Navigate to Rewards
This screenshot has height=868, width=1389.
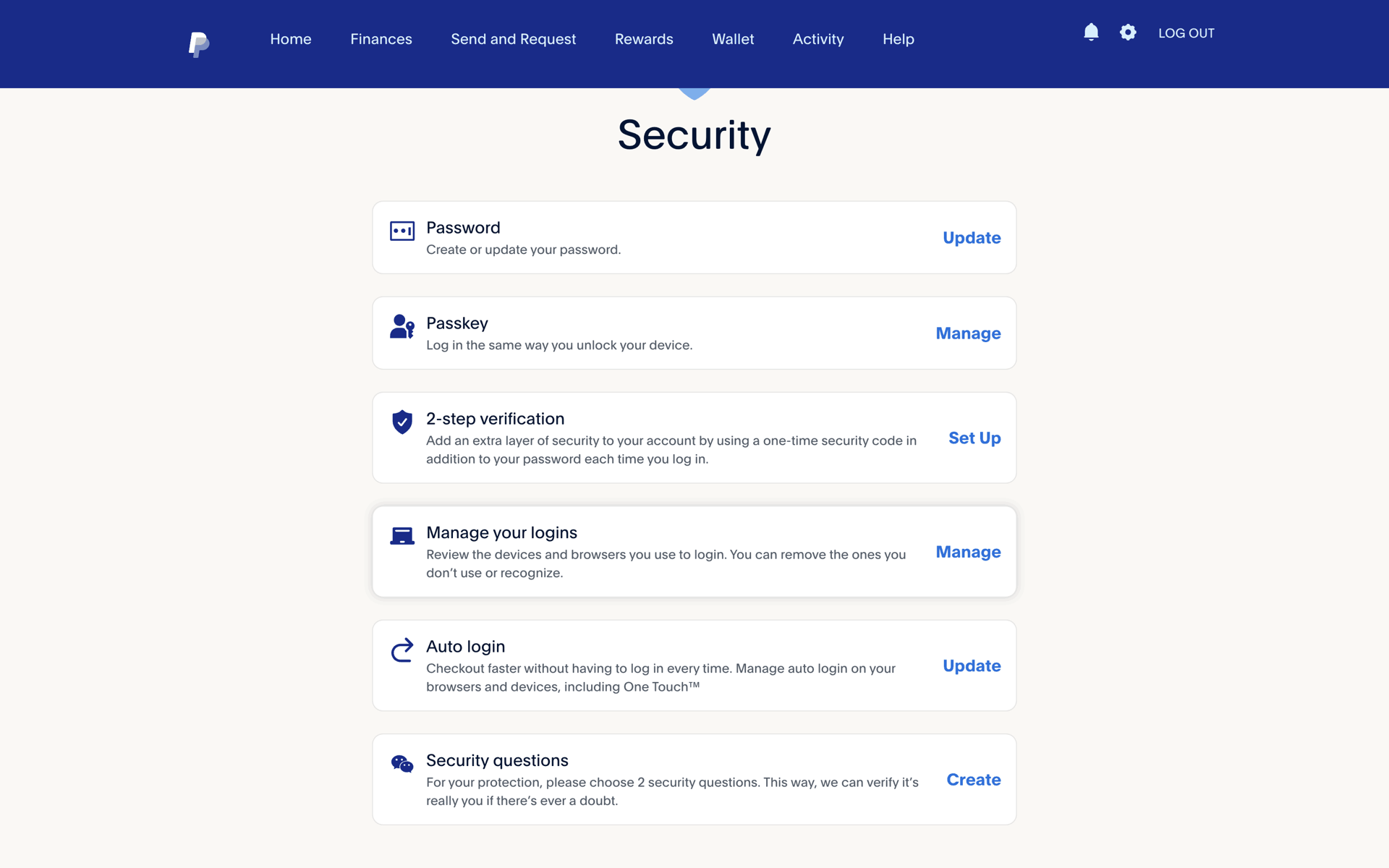644,39
